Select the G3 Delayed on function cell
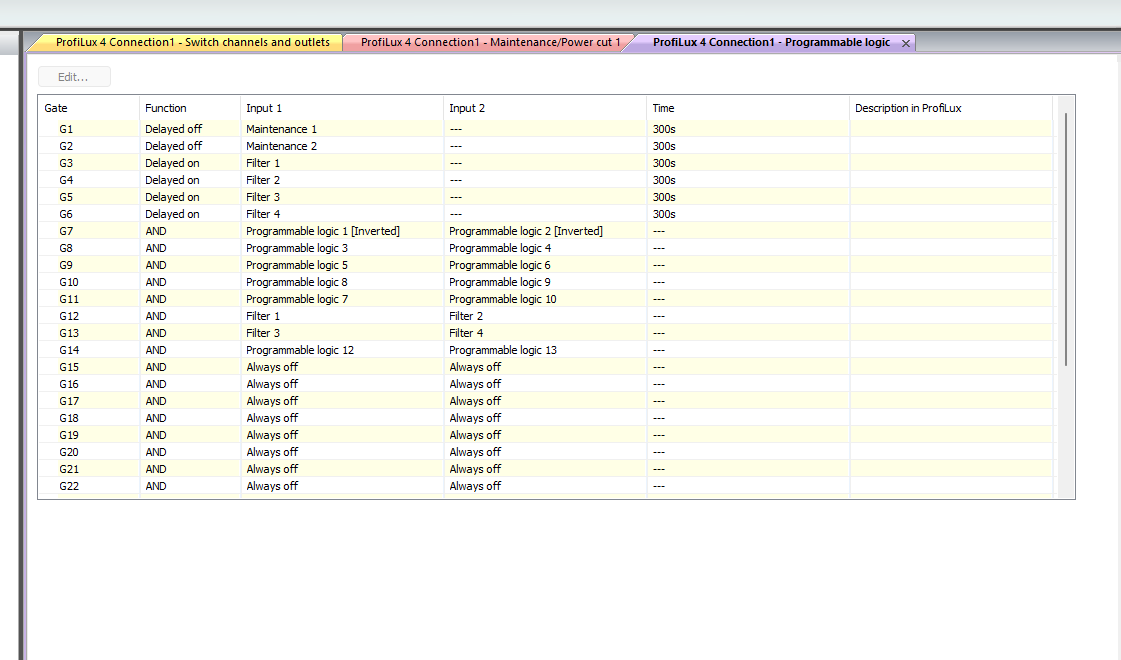1121x660 pixels. point(172,163)
